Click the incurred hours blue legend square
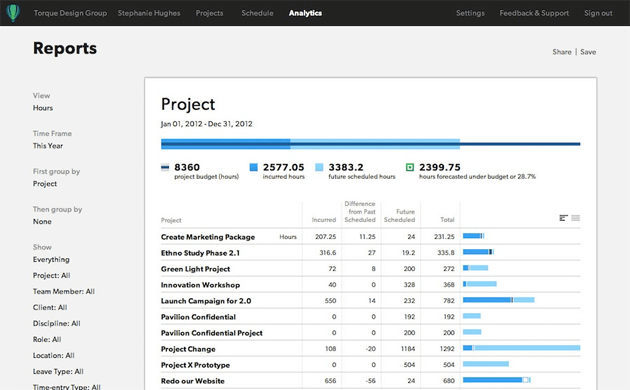 point(254,167)
